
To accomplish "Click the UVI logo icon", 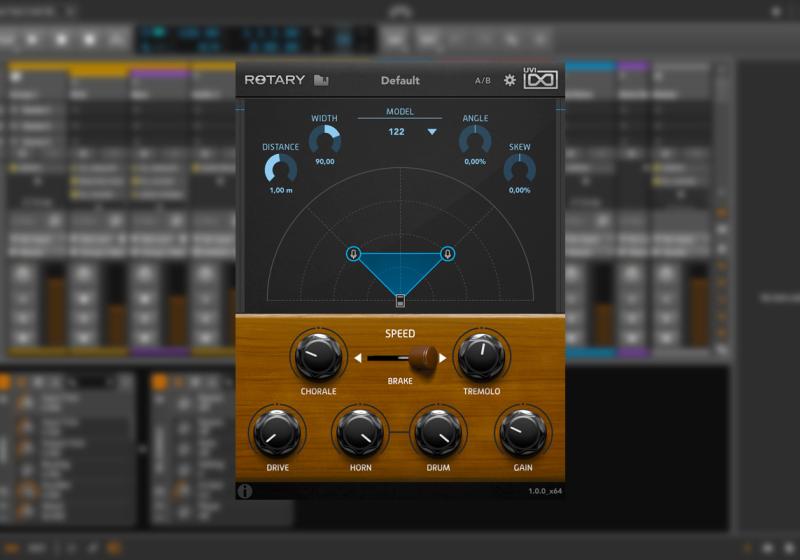I will 540,79.
